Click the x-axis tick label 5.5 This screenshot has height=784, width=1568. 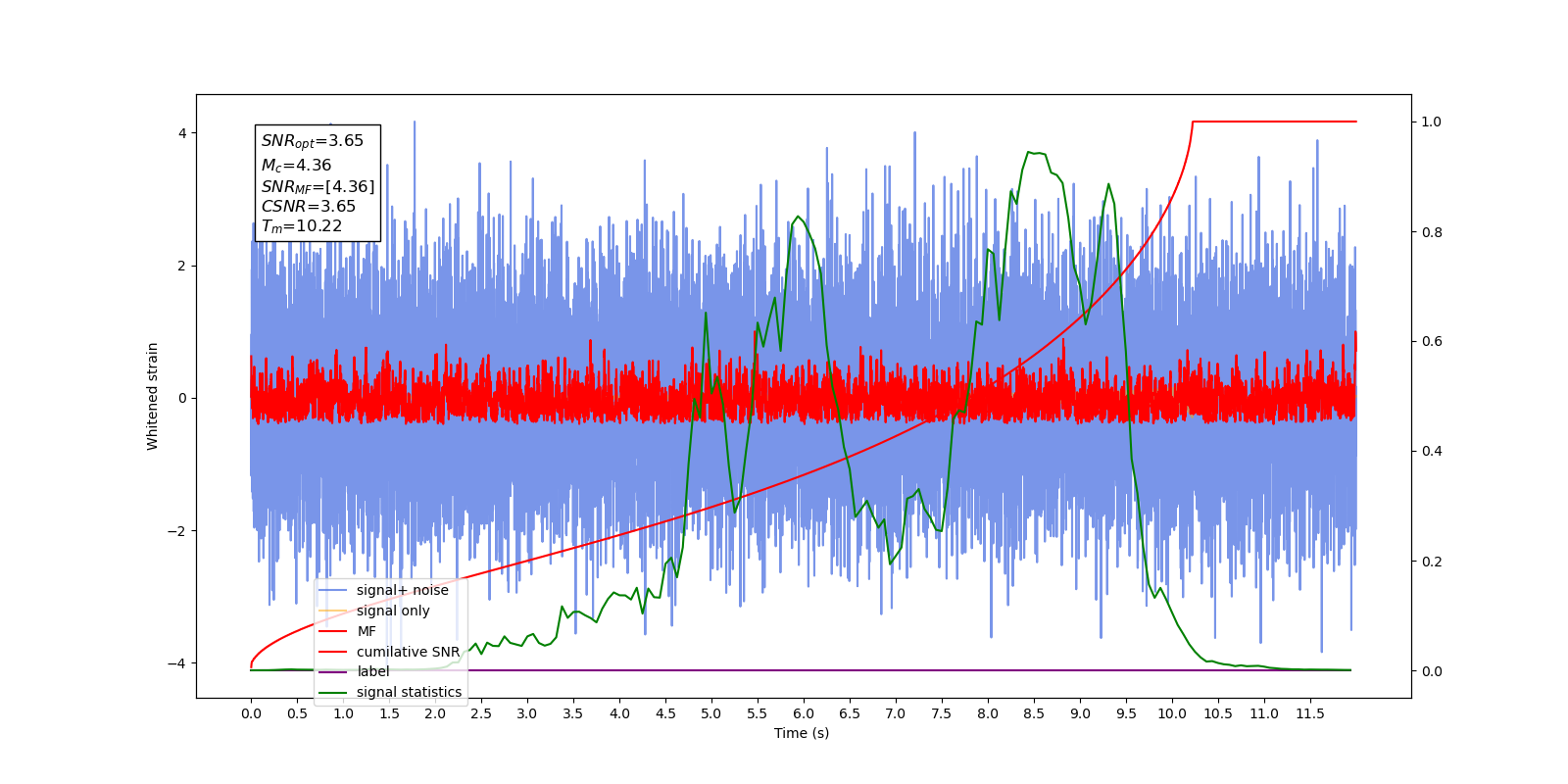tap(758, 713)
